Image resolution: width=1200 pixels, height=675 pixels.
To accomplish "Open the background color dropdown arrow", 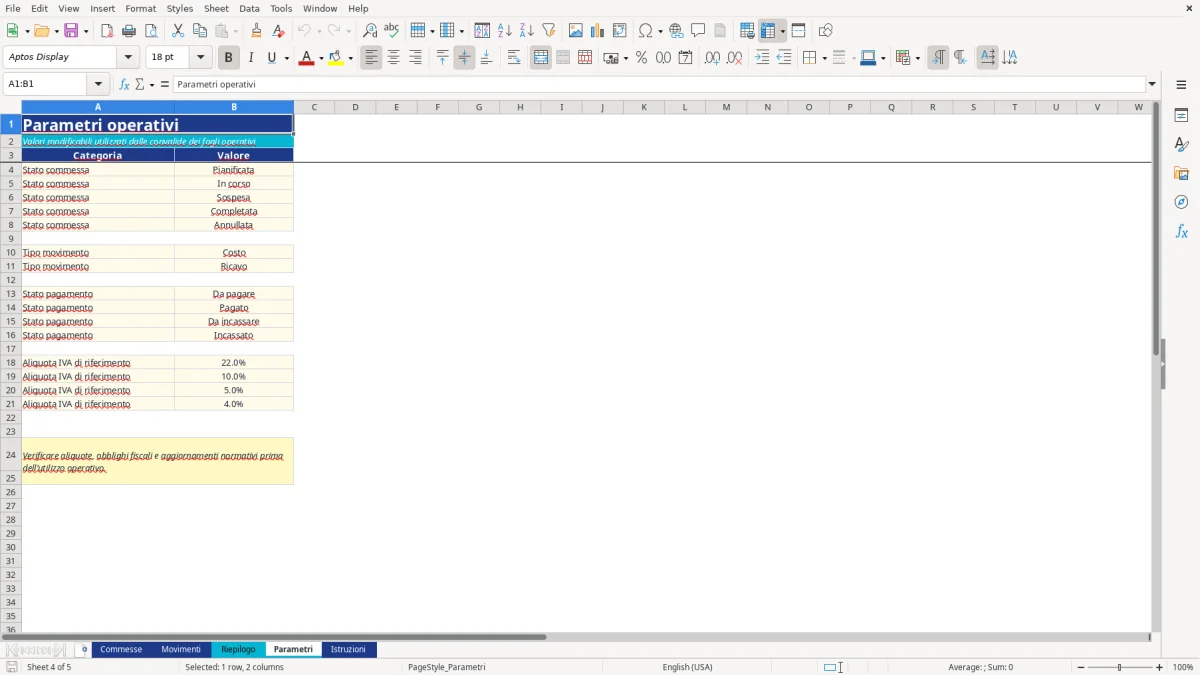I will point(350,58).
